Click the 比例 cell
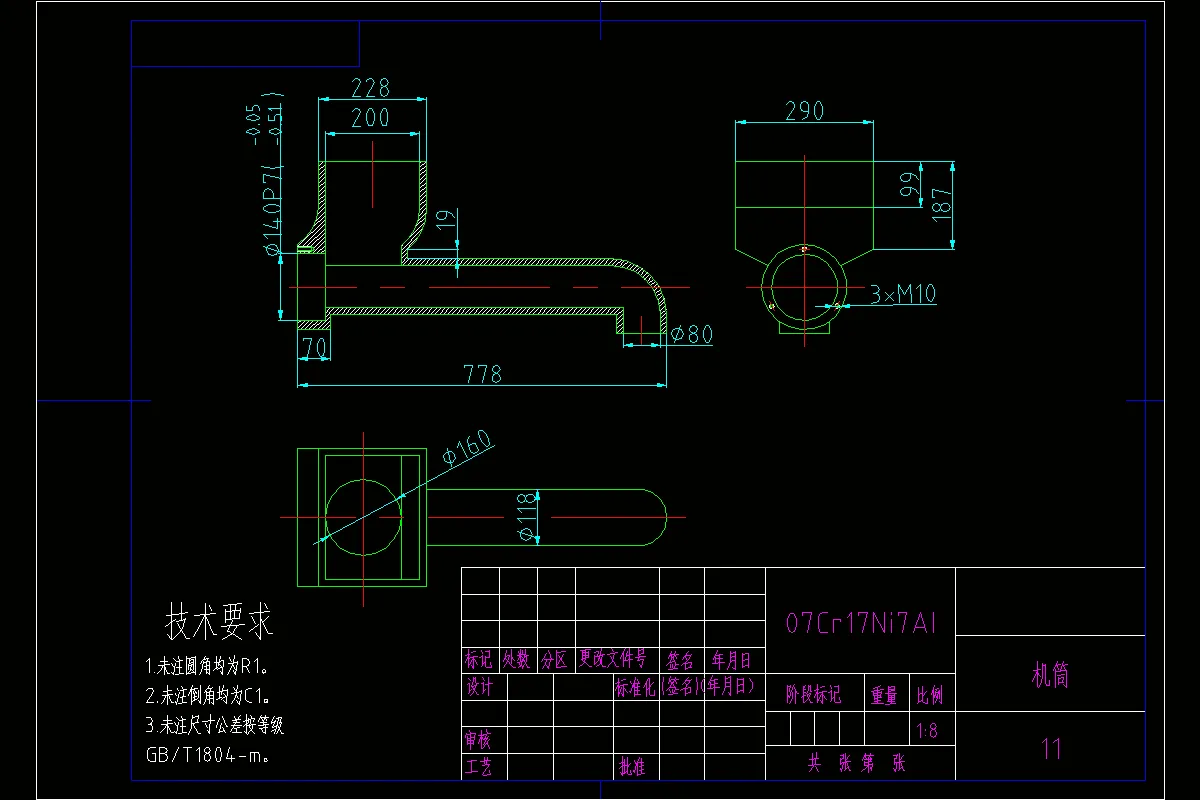 (x=929, y=695)
